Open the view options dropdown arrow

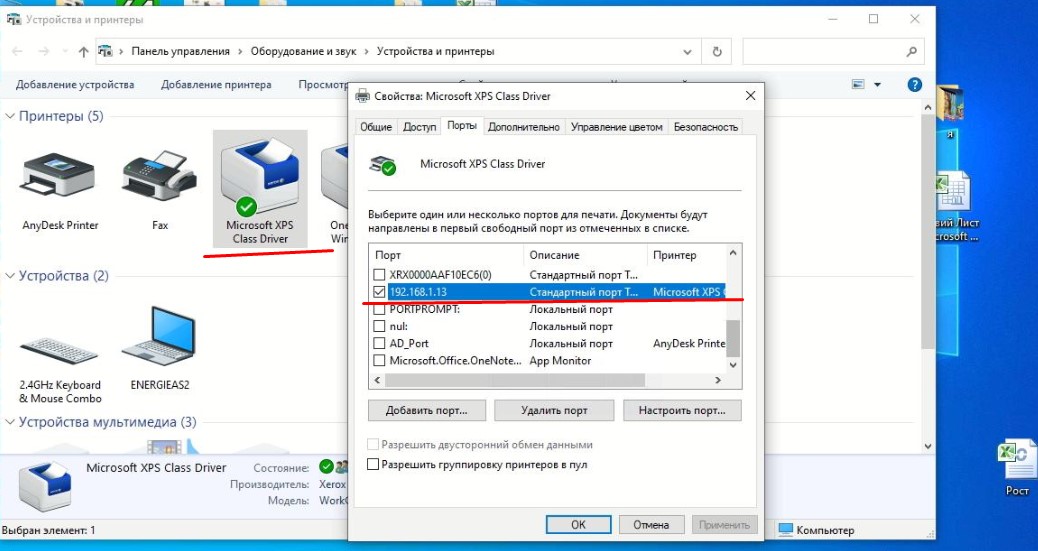877,85
